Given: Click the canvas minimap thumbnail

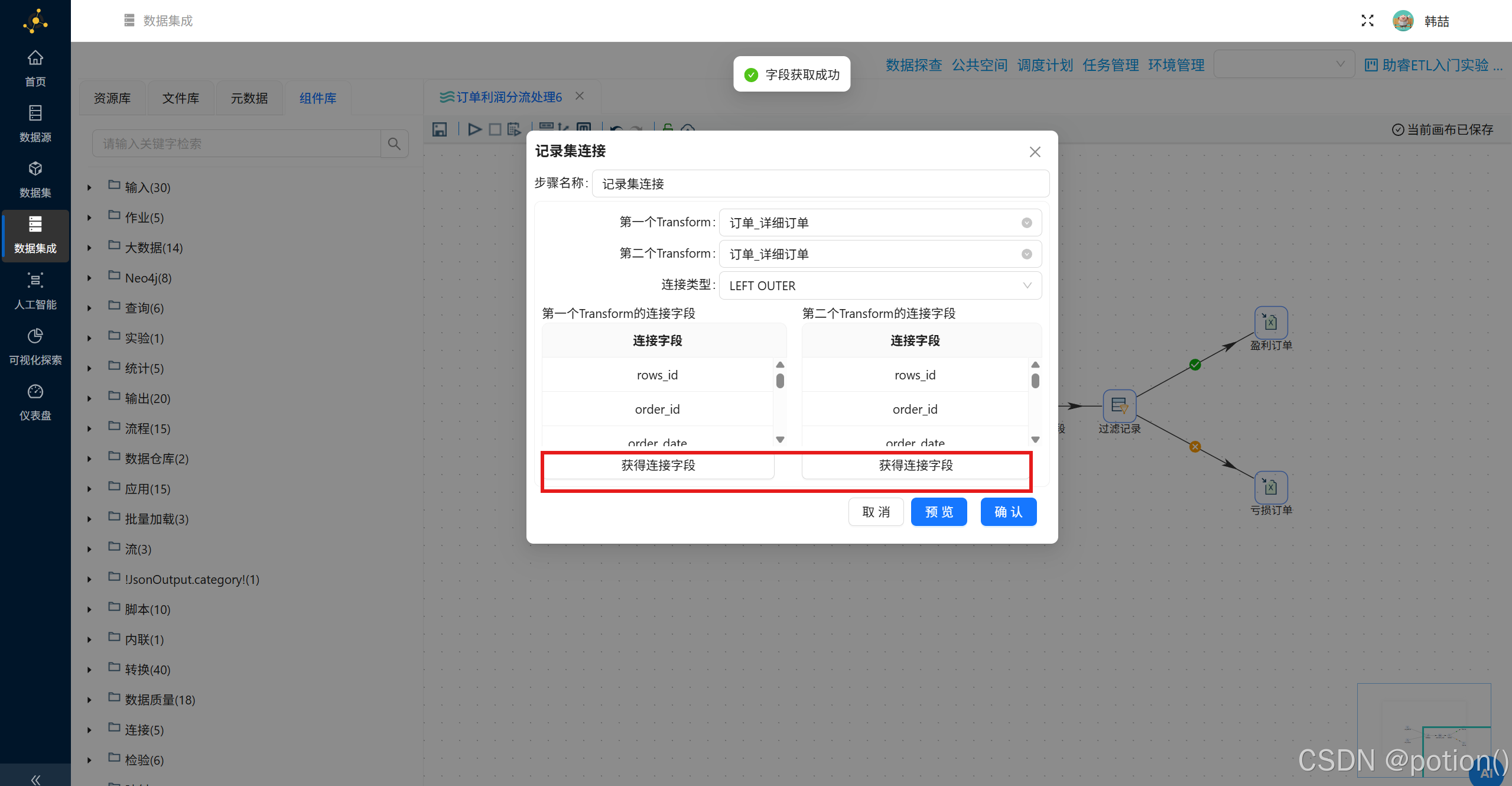Looking at the screenshot, I should [1423, 730].
